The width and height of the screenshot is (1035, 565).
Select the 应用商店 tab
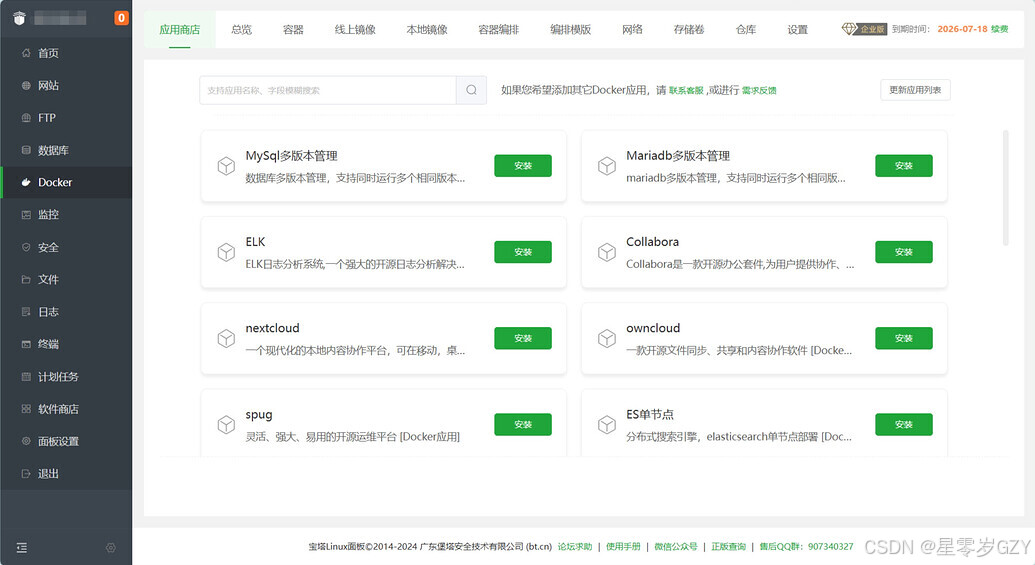click(180, 29)
